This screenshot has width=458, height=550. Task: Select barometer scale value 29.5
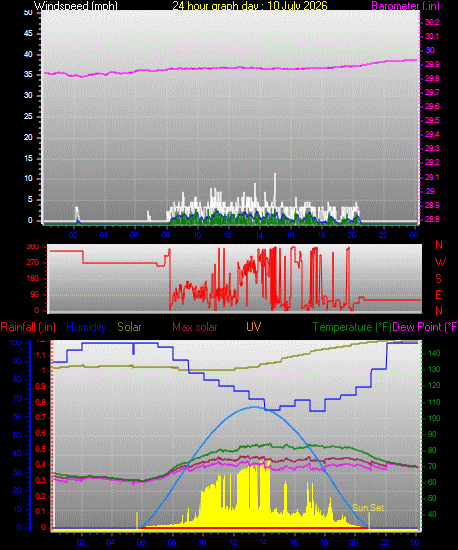pyautogui.click(x=432, y=120)
